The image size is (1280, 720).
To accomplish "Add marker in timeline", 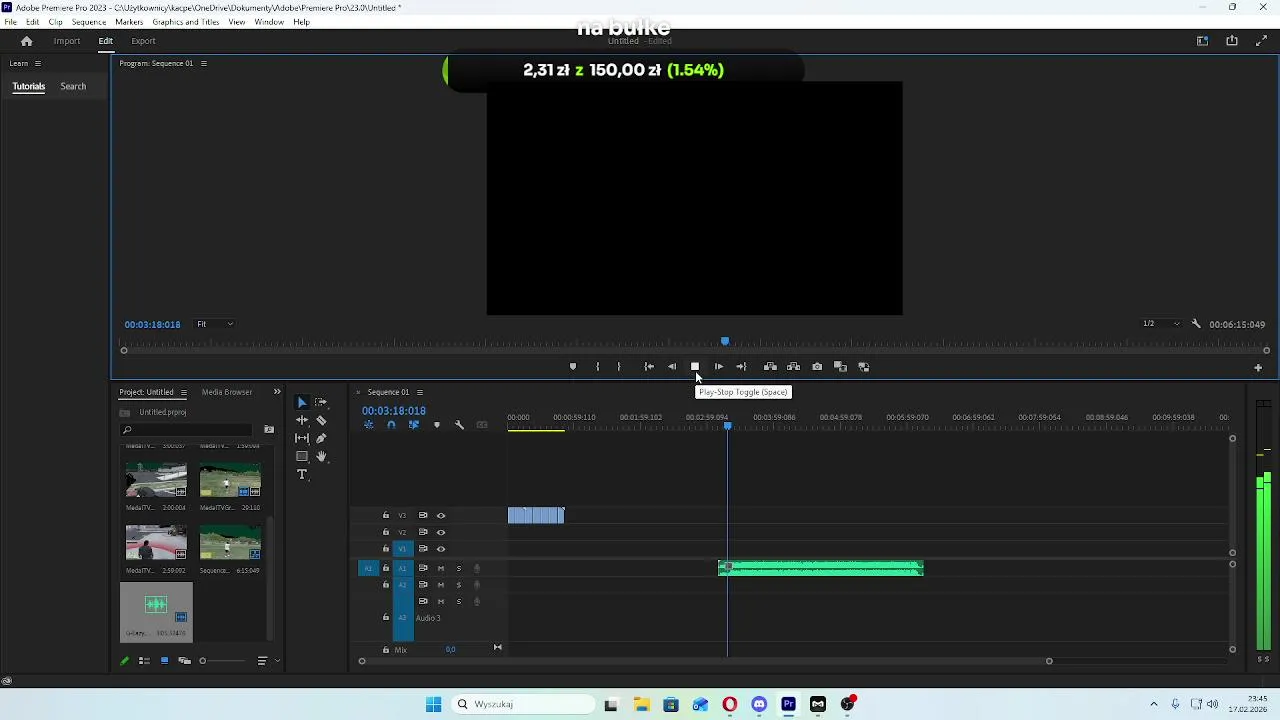I will tap(436, 425).
